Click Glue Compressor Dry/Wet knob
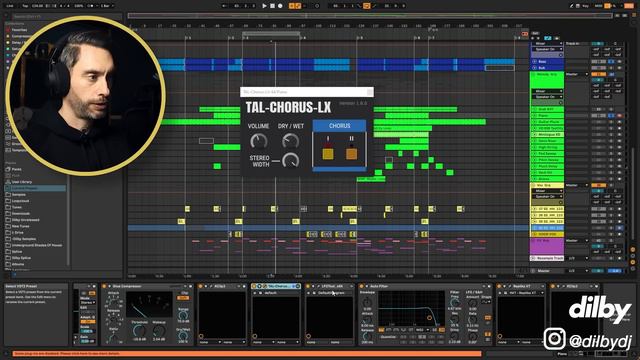Viewport: 640px width, 360px height. tap(184, 335)
